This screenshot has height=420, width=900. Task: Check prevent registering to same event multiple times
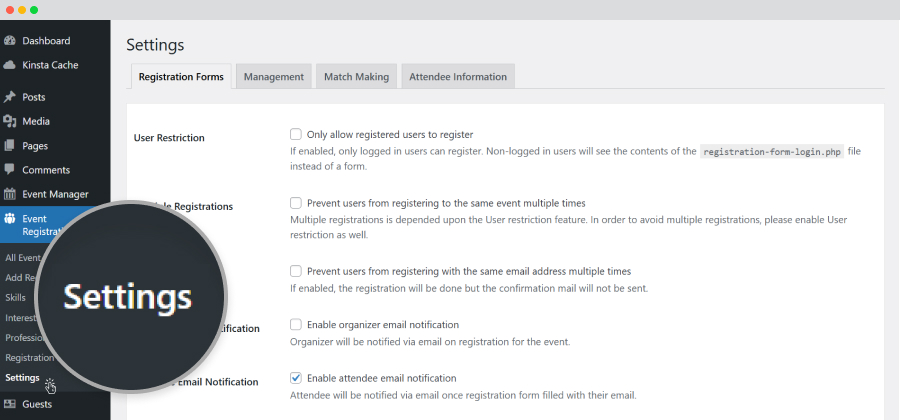pos(296,203)
